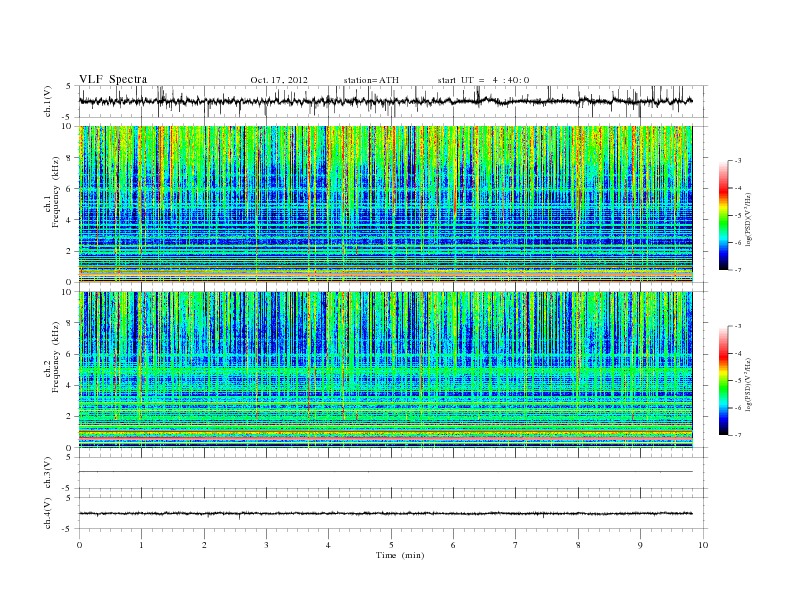Click the ch.1 voltage waveform trace
This screenshot has height=612, width=792.
[x=385, y=101]
